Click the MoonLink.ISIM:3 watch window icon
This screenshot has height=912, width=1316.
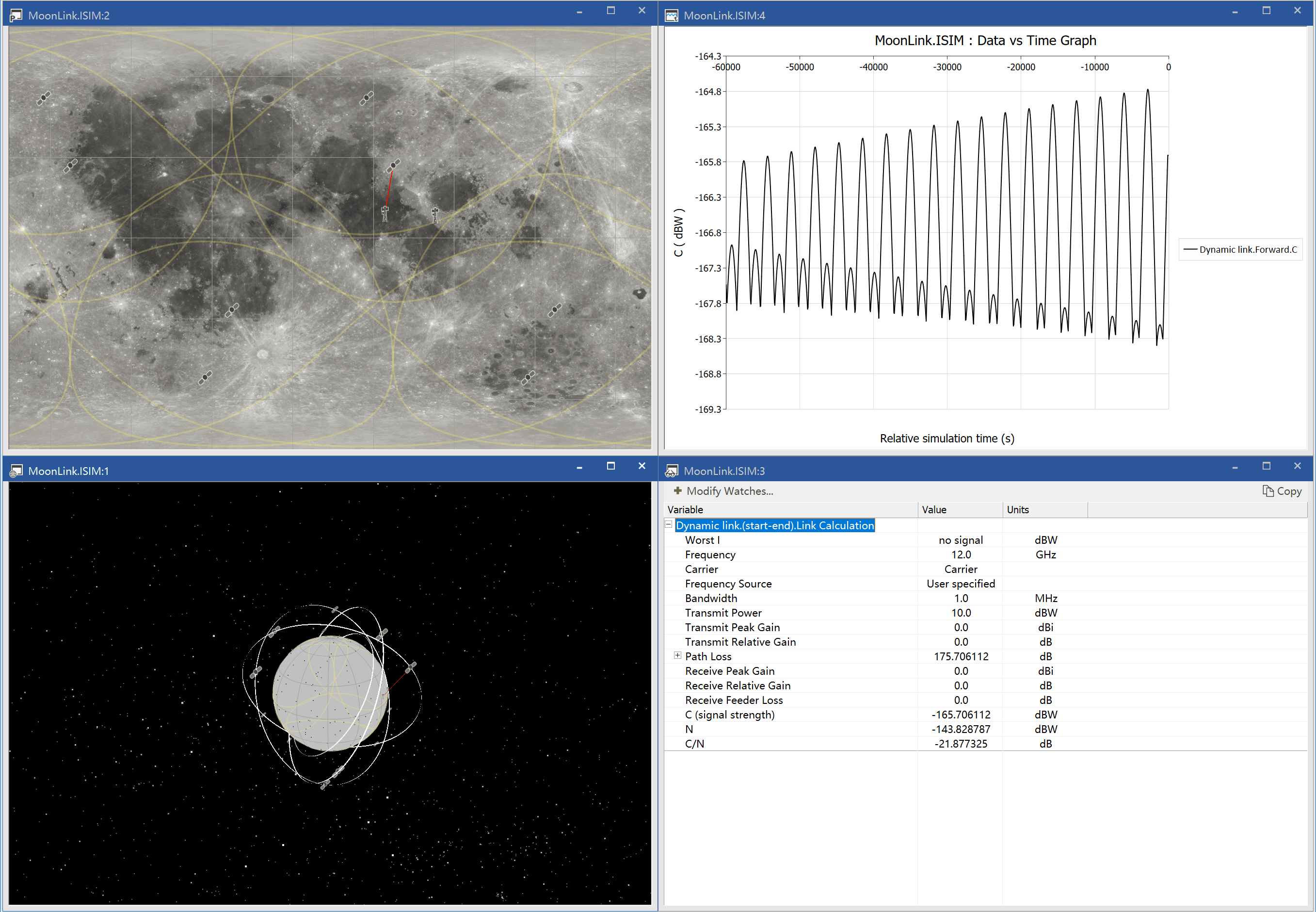click(x=672, y=471)
